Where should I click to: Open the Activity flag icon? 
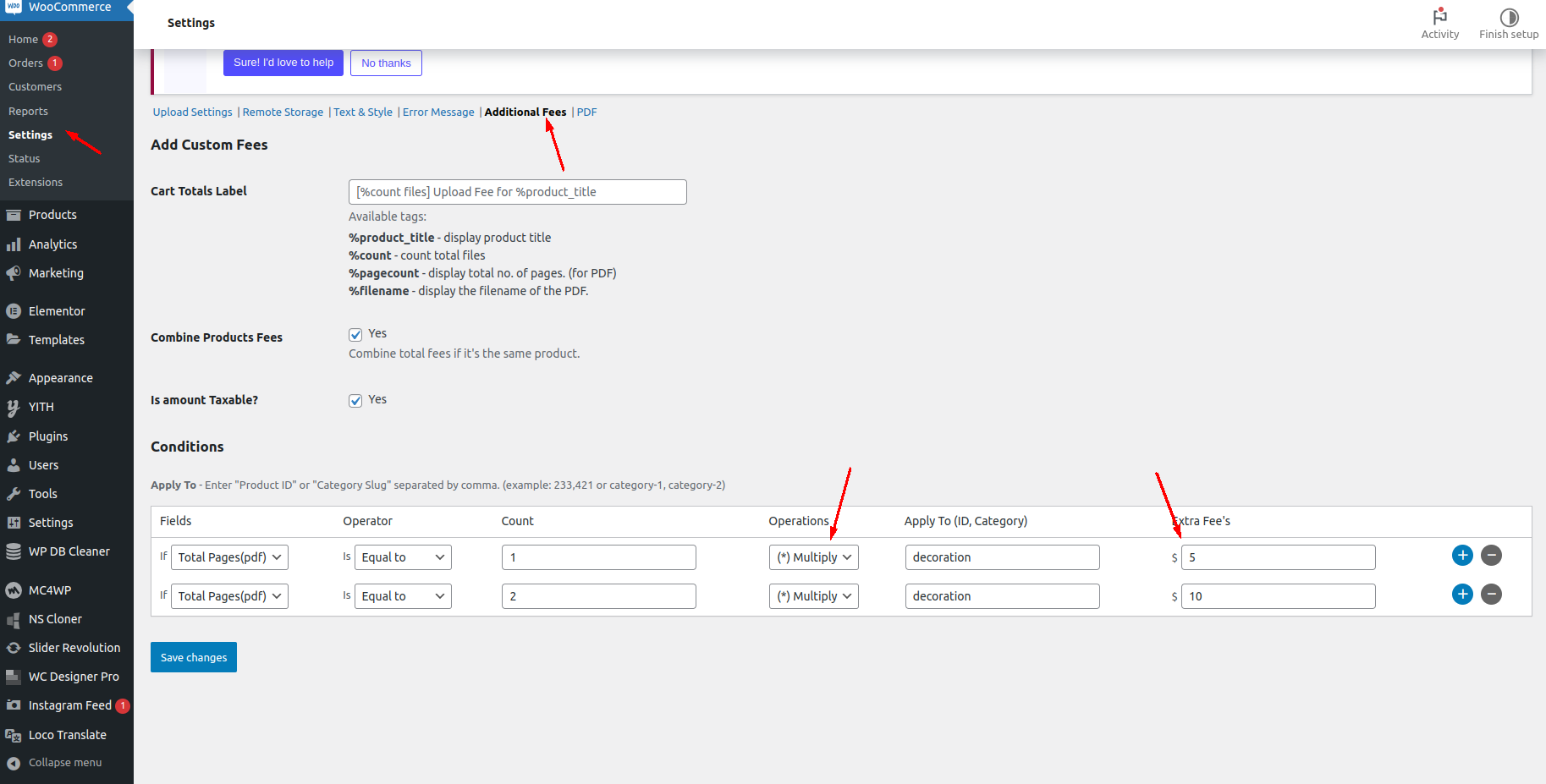[1439, 16]
